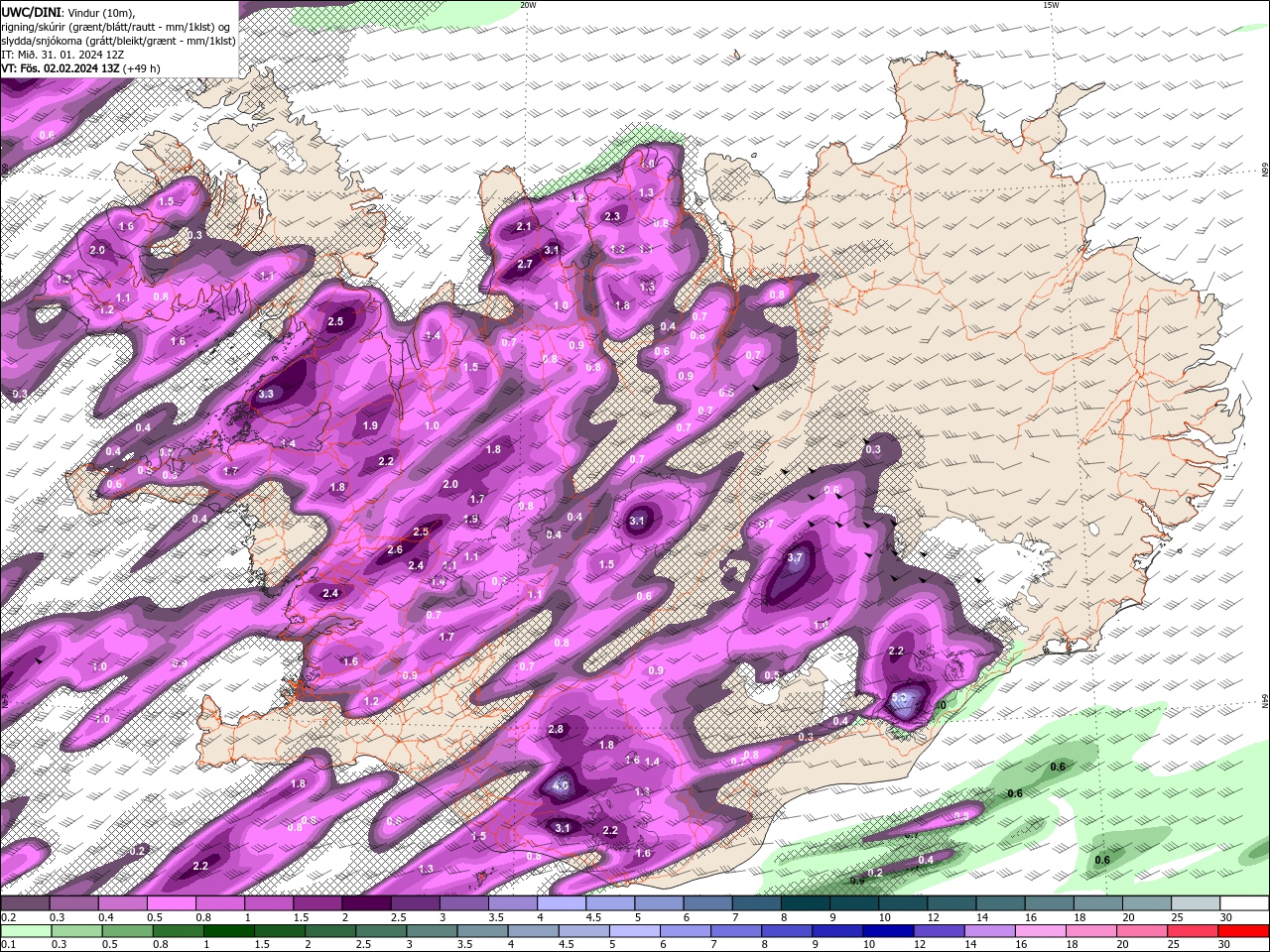1270x952 pixels.
Task: Click the '3.3' precipitation value on the map
Action: tap(266, 394)
